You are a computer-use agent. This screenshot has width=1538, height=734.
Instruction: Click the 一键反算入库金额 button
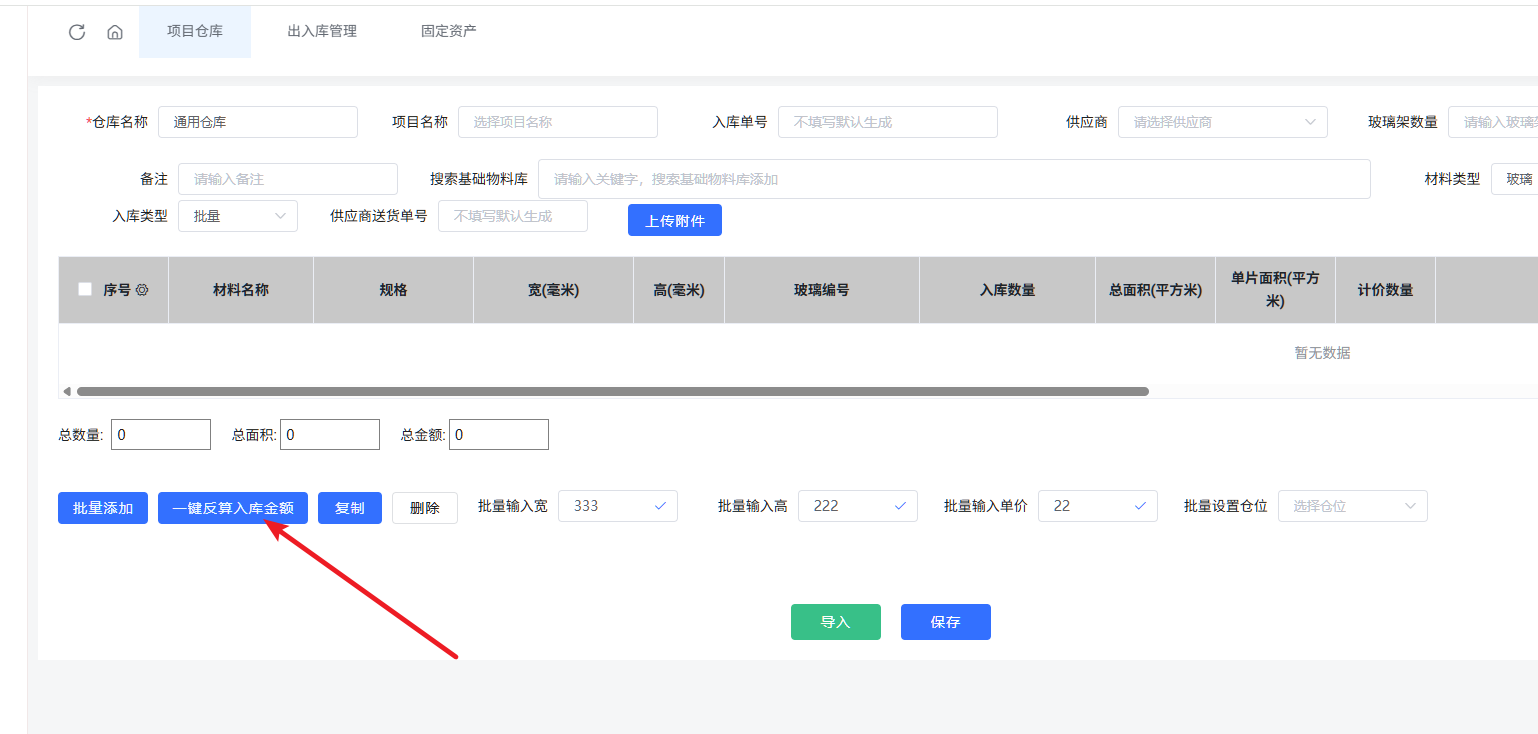[233, 508]
